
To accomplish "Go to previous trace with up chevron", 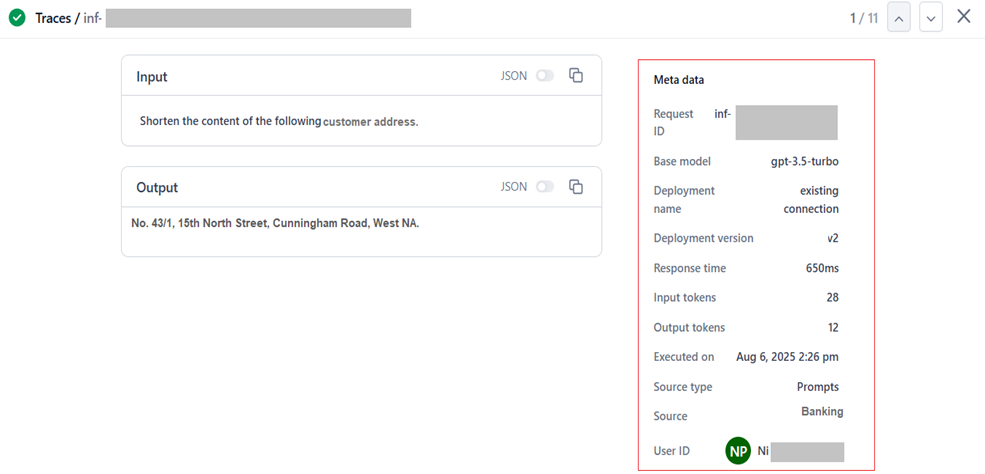I will coord(898,17).
